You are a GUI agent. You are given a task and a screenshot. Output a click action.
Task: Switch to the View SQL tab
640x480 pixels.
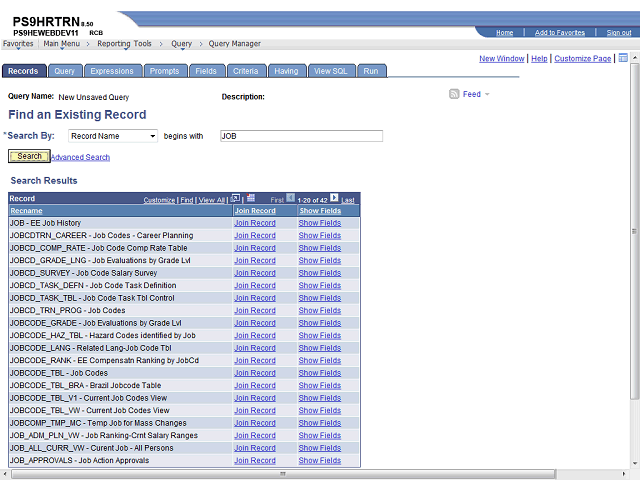click(331, 71)
